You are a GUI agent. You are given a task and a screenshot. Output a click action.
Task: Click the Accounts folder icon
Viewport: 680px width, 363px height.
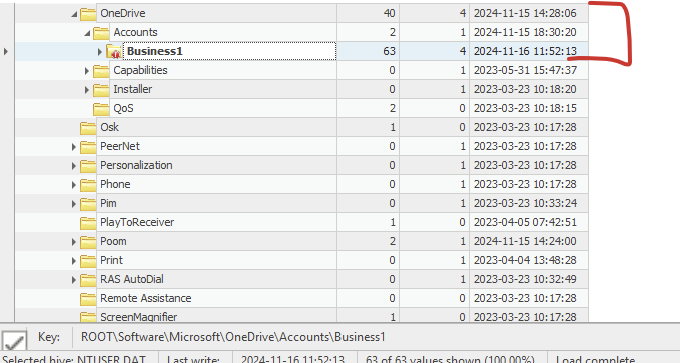pyautogui.click(x=101, y=33)
